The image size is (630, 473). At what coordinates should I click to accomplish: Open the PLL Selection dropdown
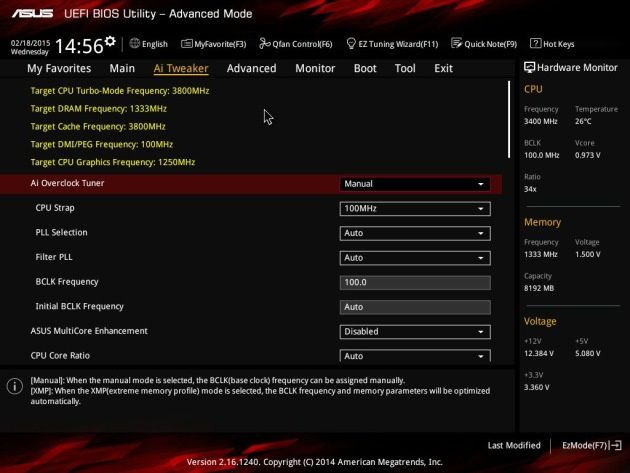415,233
